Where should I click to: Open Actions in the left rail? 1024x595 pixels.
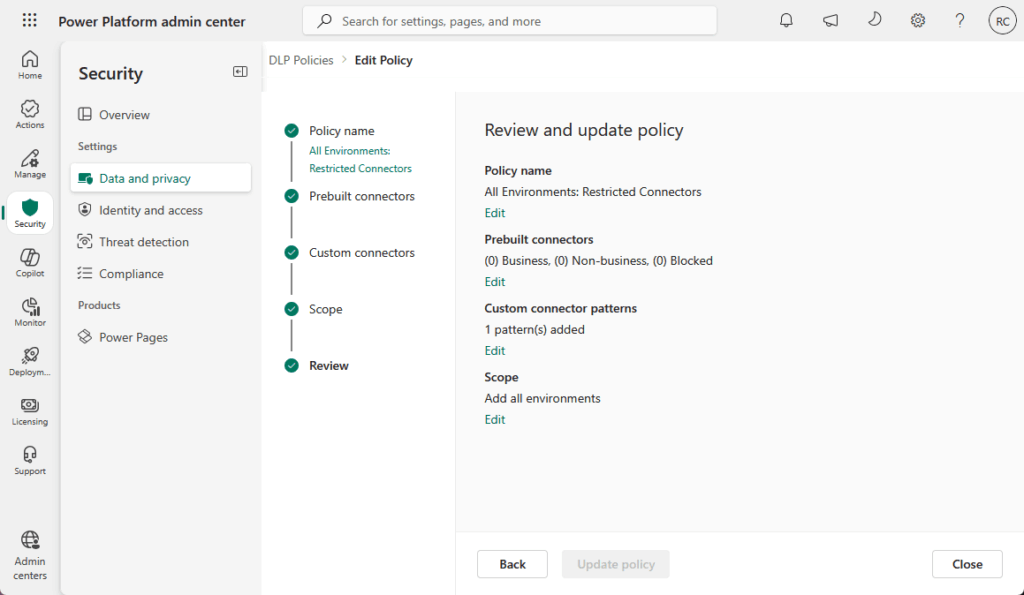point(30,115)
